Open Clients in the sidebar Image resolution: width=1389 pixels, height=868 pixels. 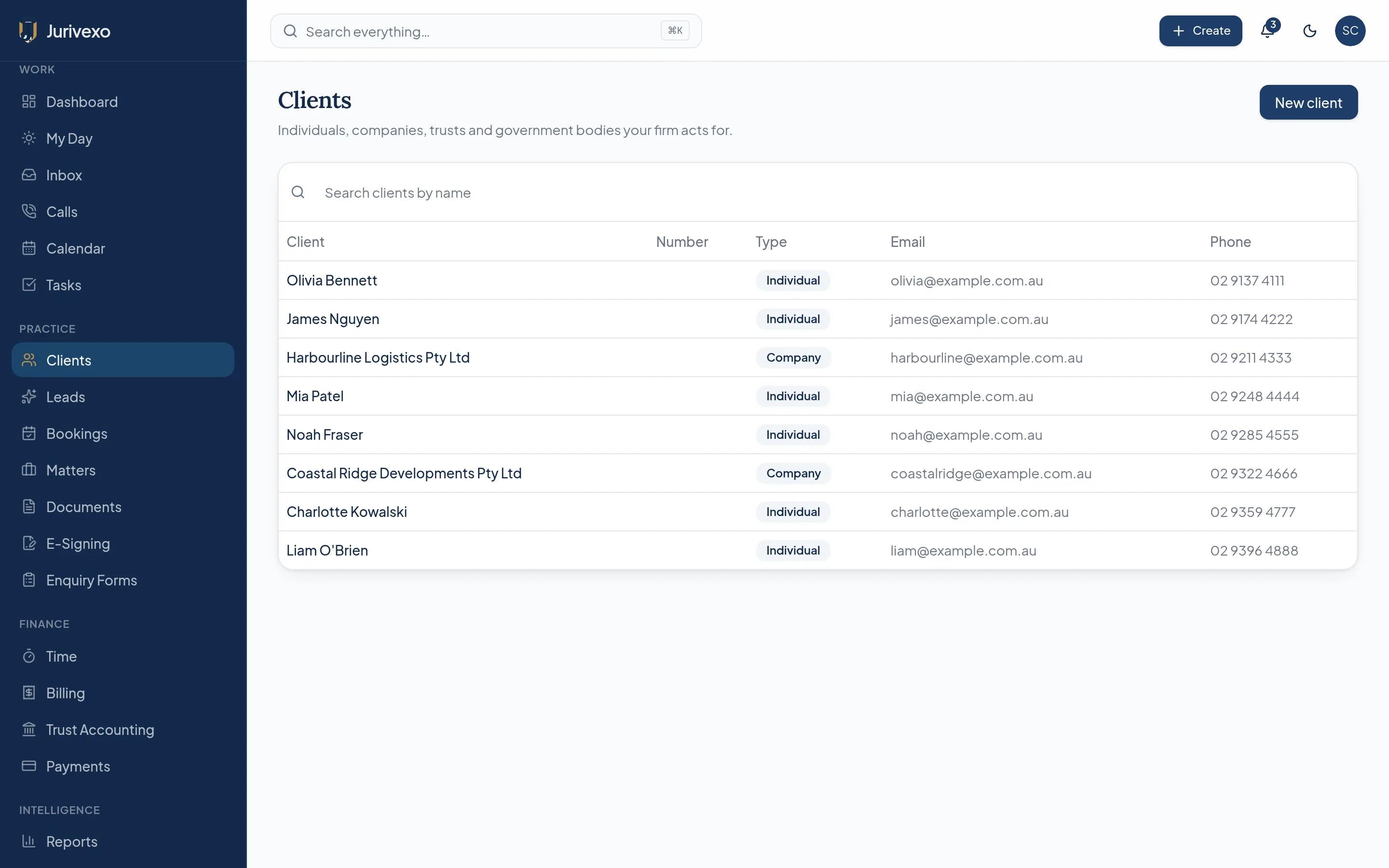coord(123,360)
